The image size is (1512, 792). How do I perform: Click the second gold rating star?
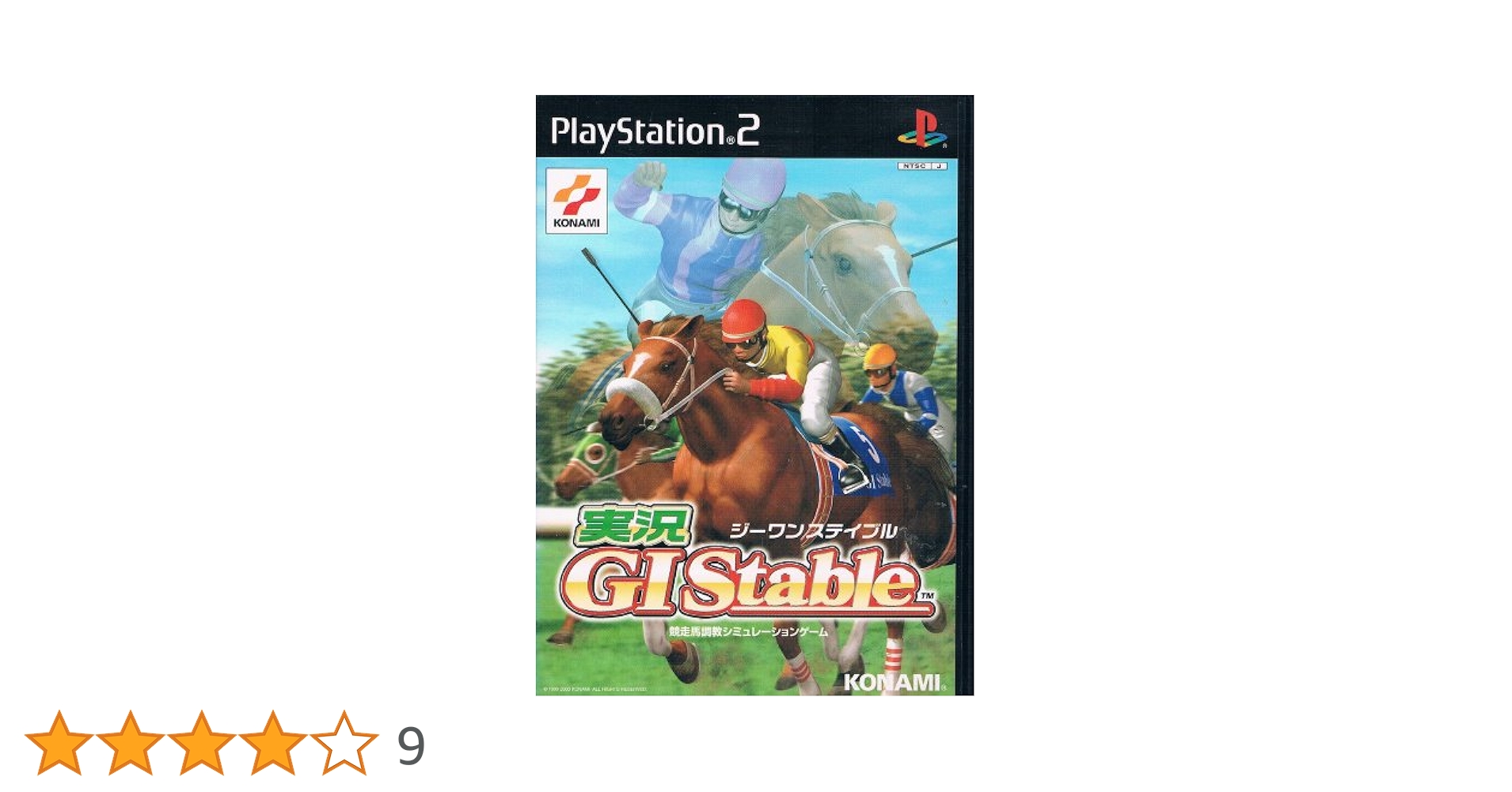[x=131, y=743]
